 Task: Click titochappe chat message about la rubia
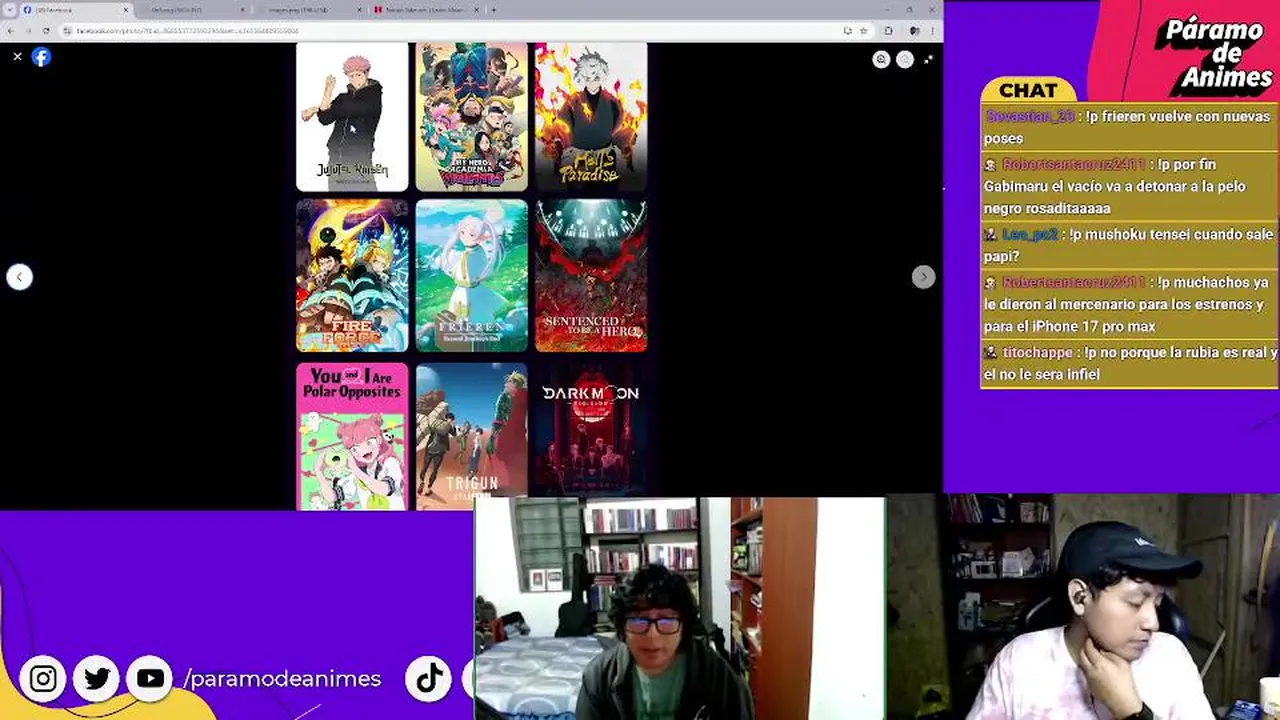point(1129,363)
